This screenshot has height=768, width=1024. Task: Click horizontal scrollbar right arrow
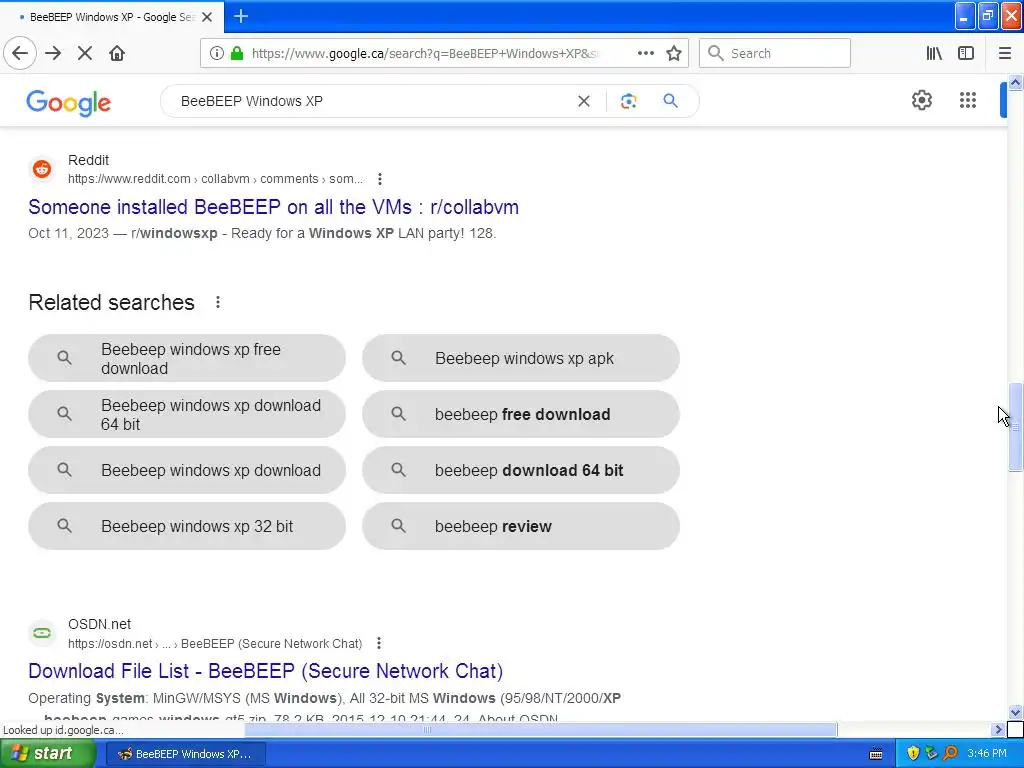point(998,729)
